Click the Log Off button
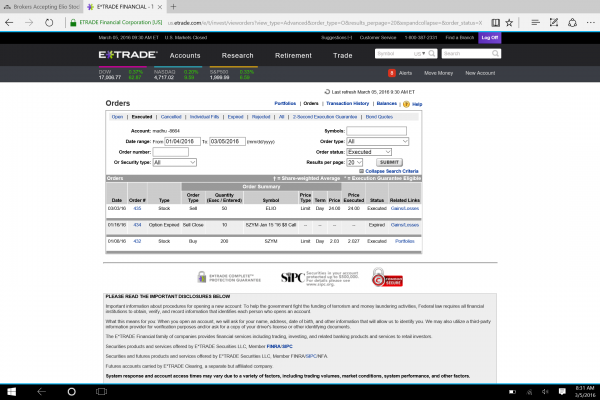Screen dimensions: 600x400 tap(491, 37)
